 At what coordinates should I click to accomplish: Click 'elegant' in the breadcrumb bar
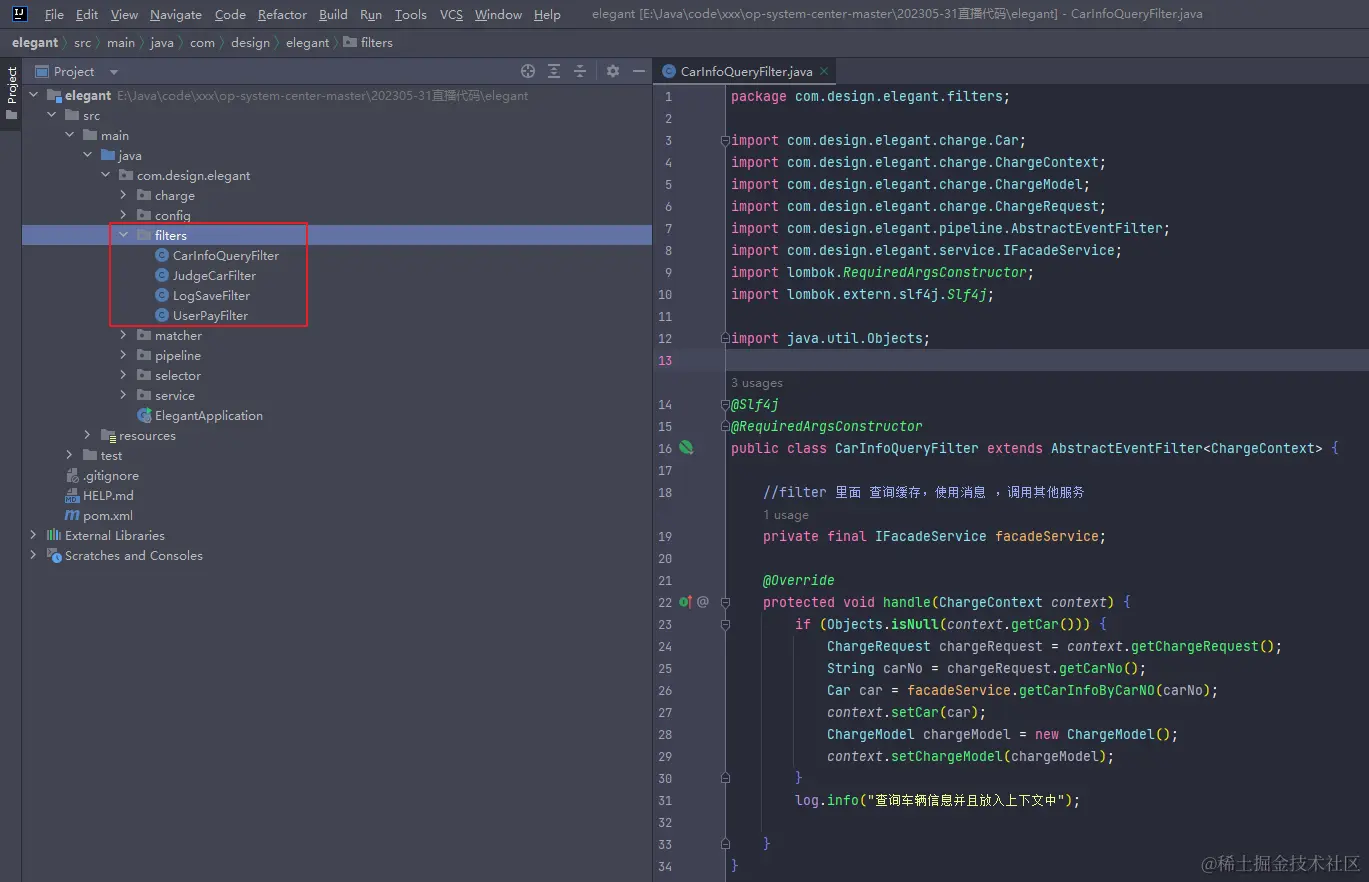tap(35, 43)
